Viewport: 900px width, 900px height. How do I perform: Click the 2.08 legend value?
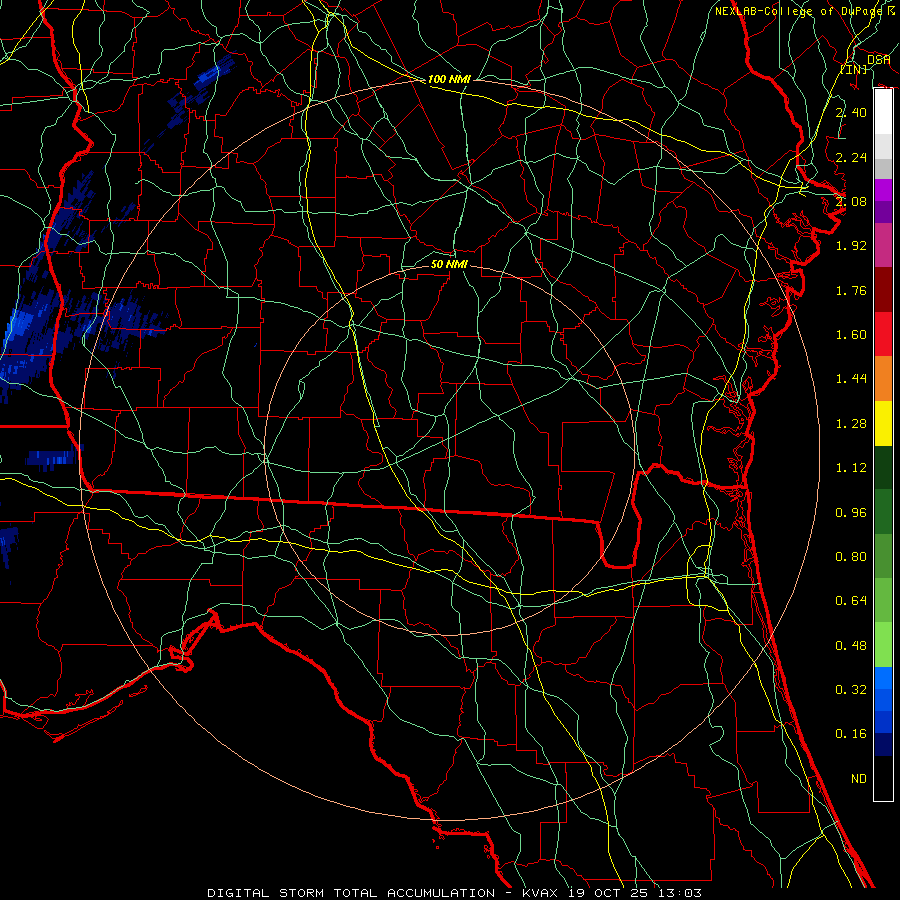tap(851, 201)
